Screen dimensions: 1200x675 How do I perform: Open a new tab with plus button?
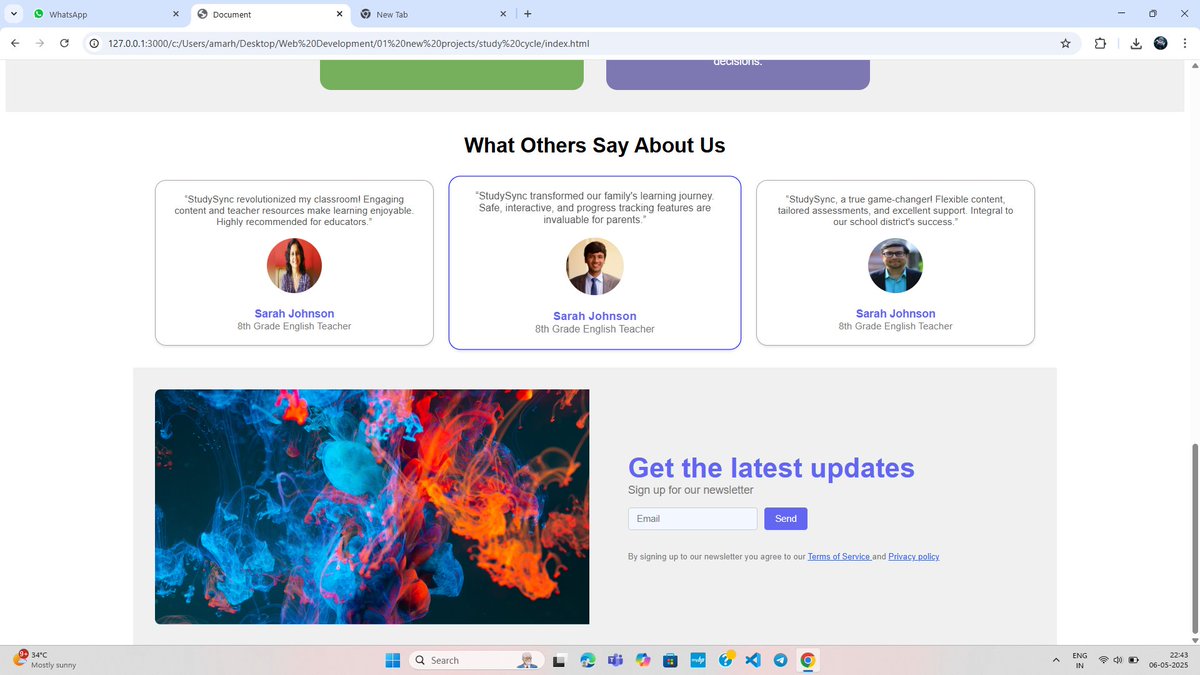click(528, 14)
